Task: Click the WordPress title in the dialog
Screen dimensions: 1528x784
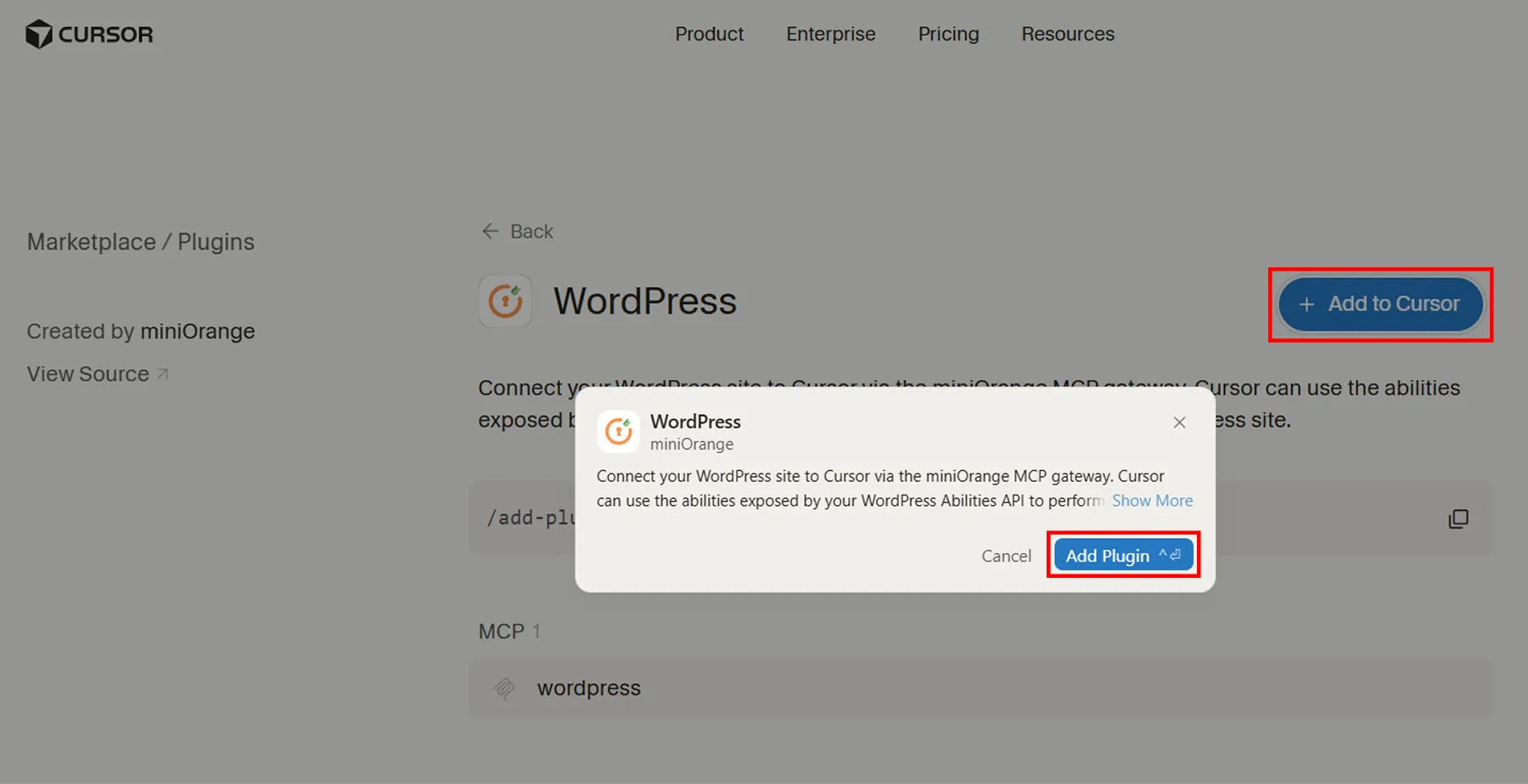Action: point(695,422)
